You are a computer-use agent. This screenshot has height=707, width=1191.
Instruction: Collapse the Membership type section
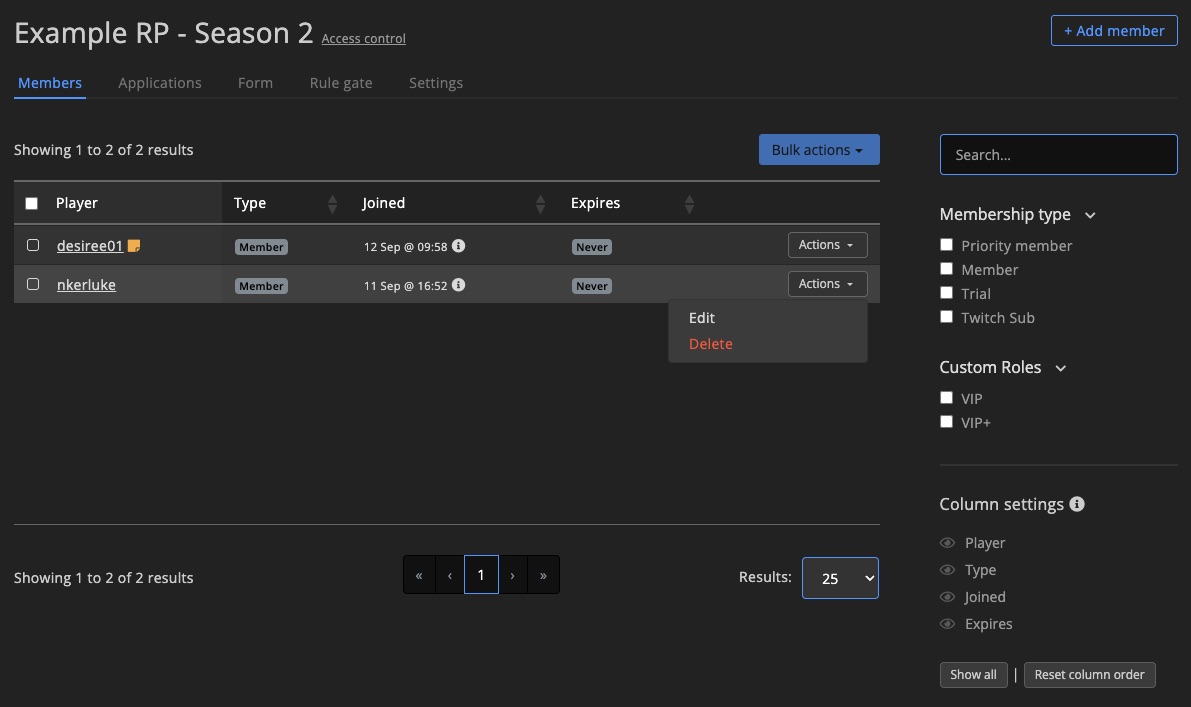click(1090, 215)
